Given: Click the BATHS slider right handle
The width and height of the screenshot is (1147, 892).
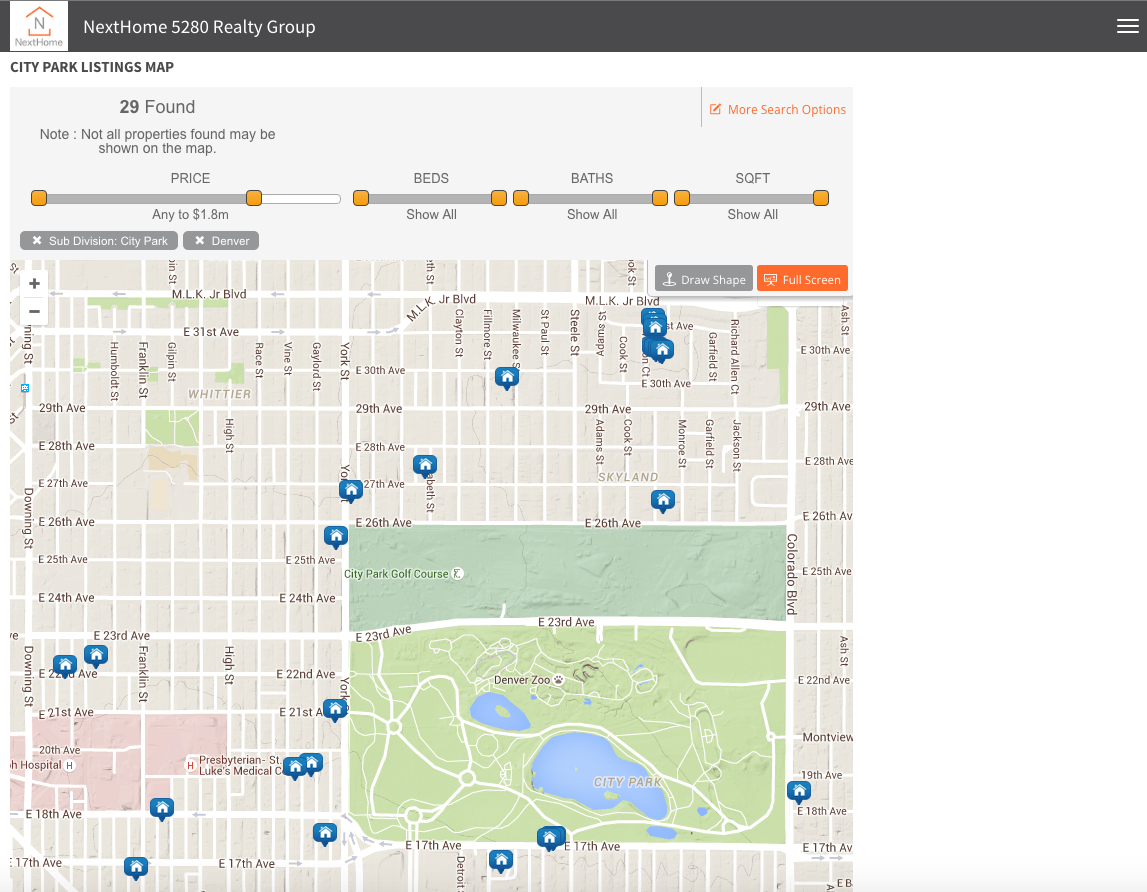Looking at the screenshot, I should [x=660, y=198].
